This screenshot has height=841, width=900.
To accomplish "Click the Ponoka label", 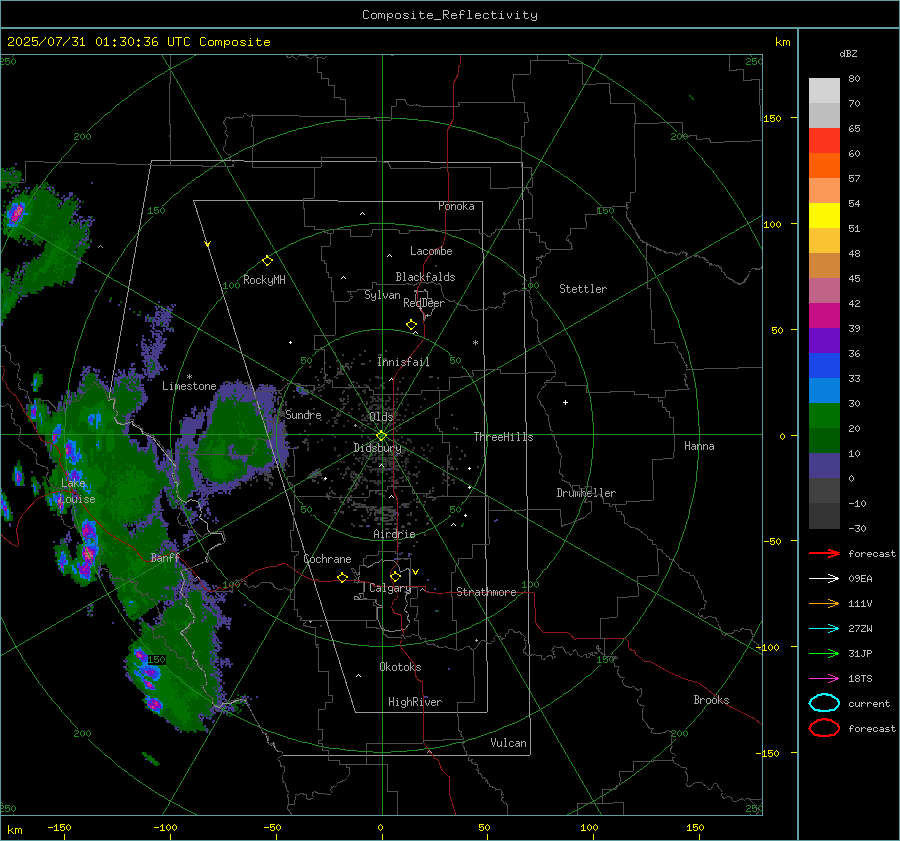I will 456,206.
